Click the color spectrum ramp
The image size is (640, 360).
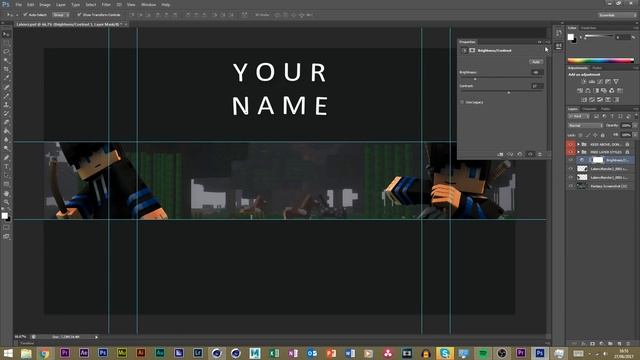[x=600, y=61]
